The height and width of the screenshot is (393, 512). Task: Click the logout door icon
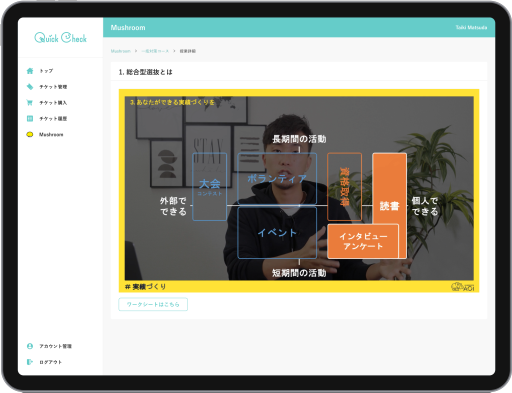point(30,362)
